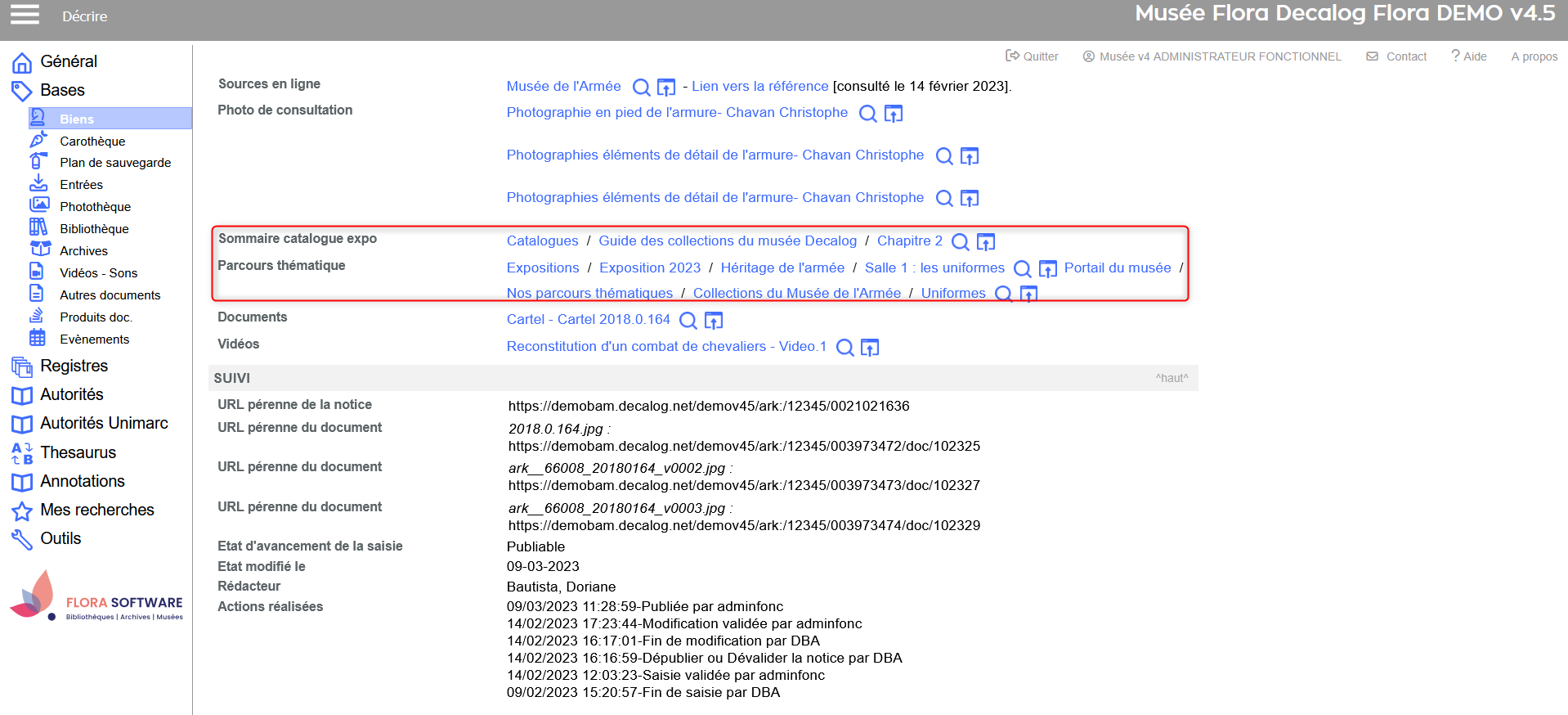The image size is (1568, 715).
Task: Click open-in-window icon beside Chapitre 2
Action: (986, 242)
